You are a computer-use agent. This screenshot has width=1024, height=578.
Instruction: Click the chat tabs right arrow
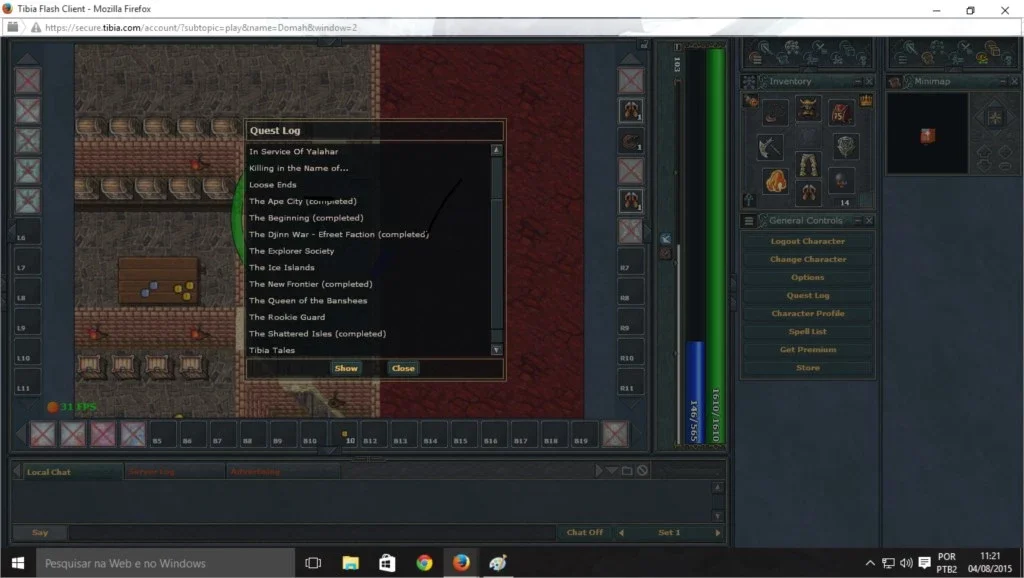tap(599, 470)
